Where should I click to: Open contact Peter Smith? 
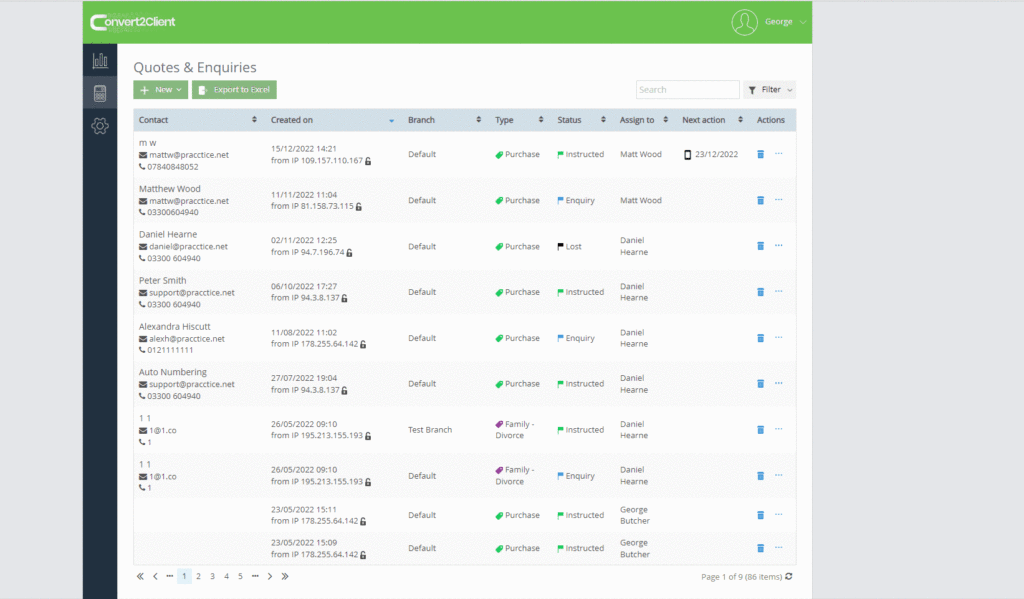(163, 280)
